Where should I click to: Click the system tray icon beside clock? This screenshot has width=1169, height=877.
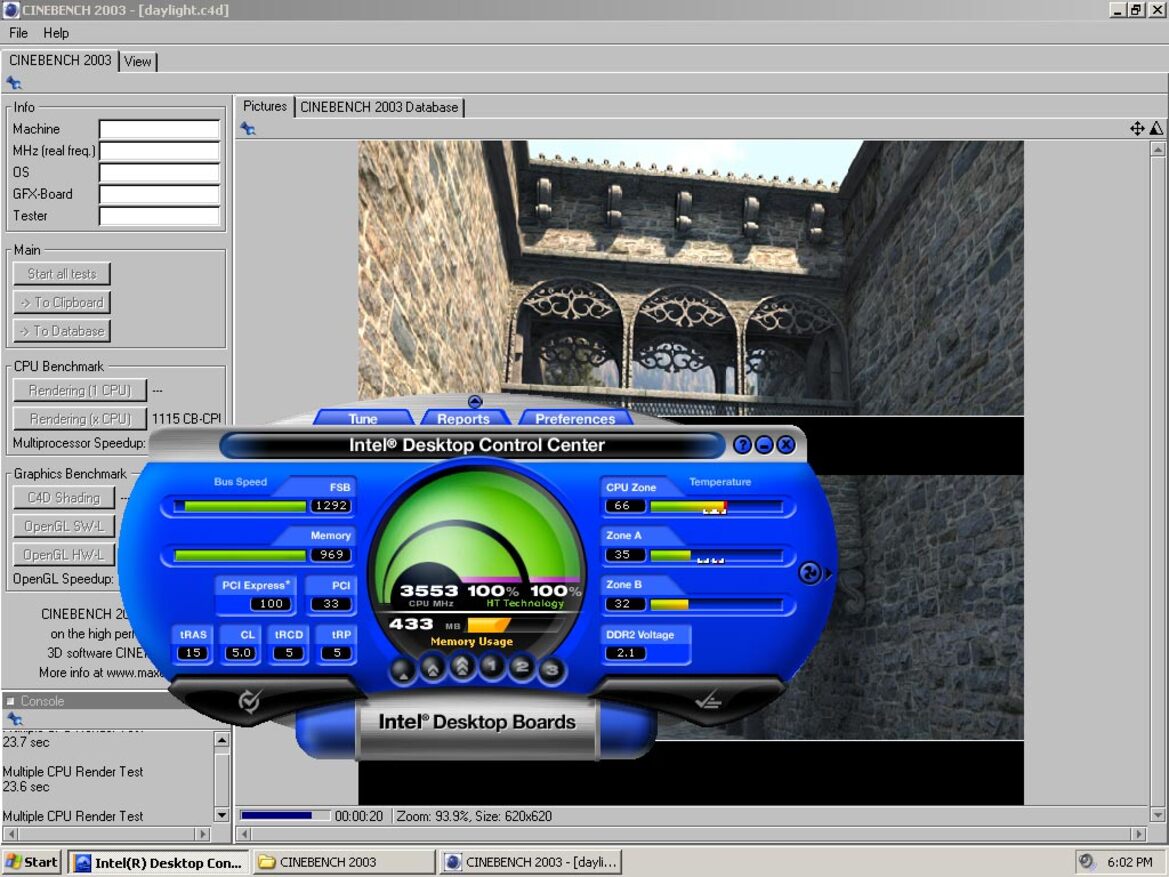[x=1086, y=861]
